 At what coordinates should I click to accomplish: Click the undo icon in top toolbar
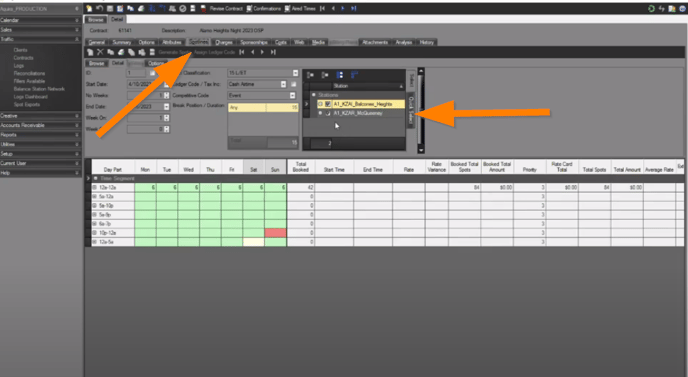pyautogui.click(x=100, y=8)
